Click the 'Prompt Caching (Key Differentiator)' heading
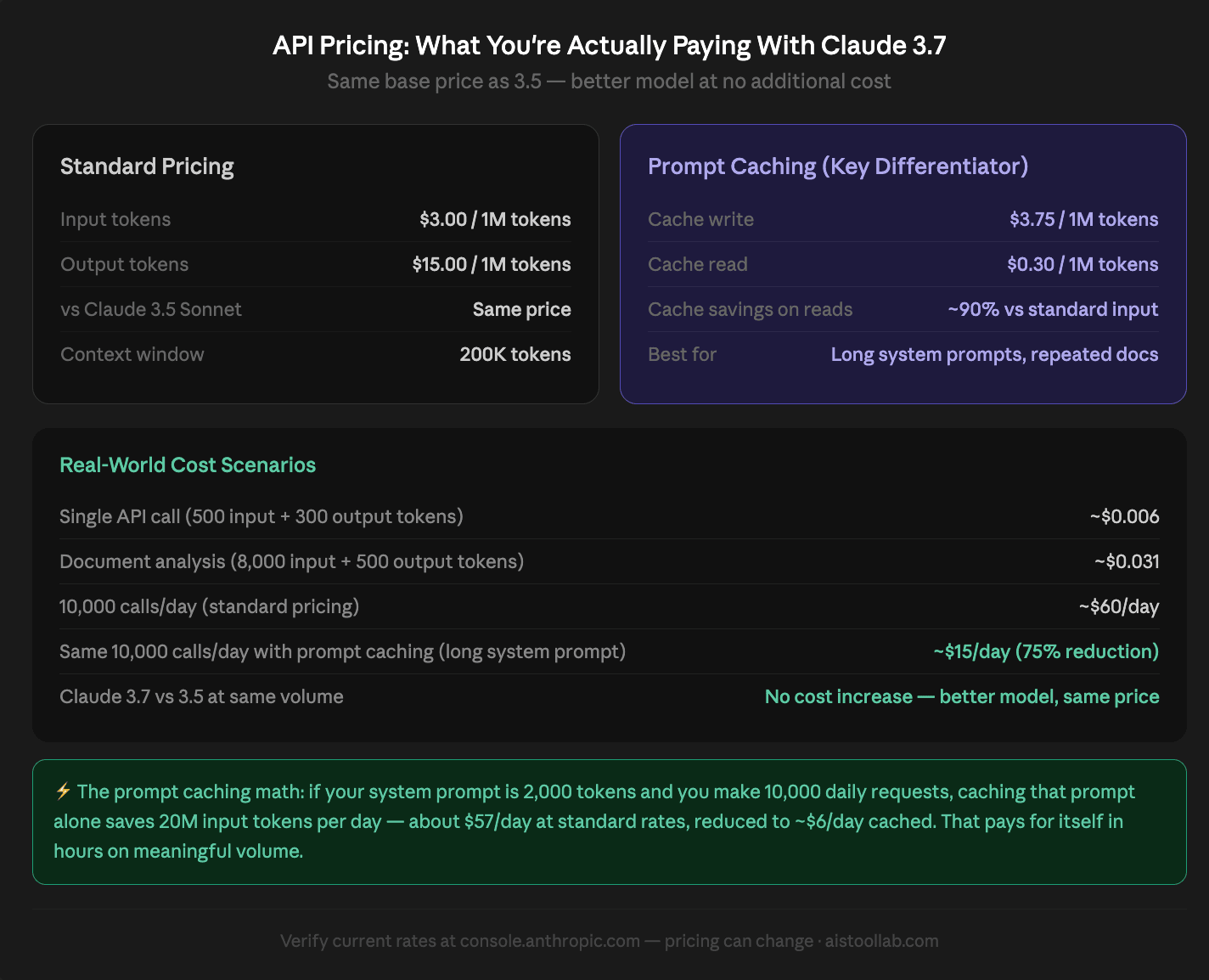1209x980 pixels. click(x=838, y=166)
